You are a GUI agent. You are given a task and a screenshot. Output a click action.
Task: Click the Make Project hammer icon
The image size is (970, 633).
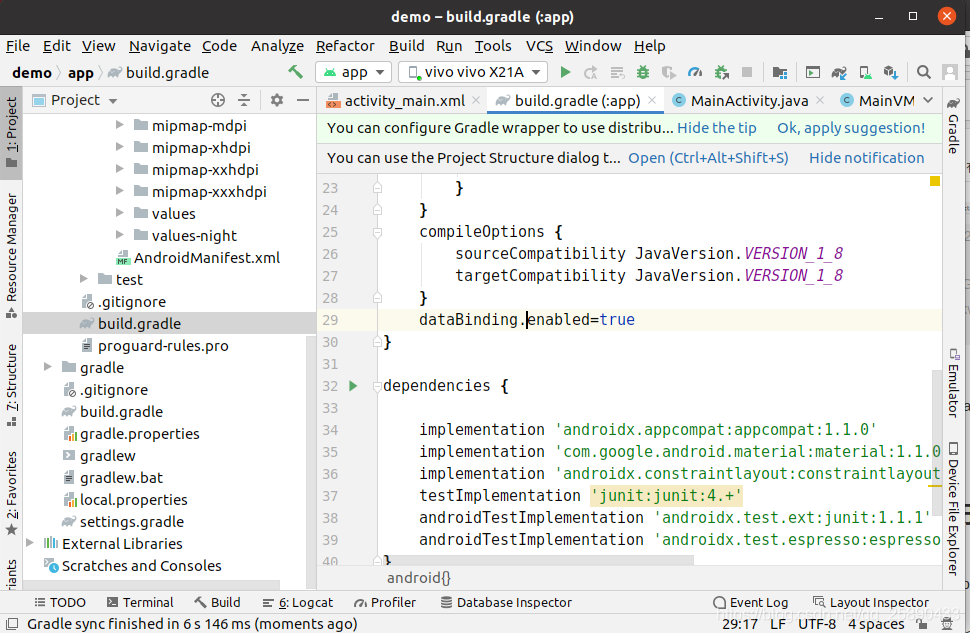click(x=296, y=72)
